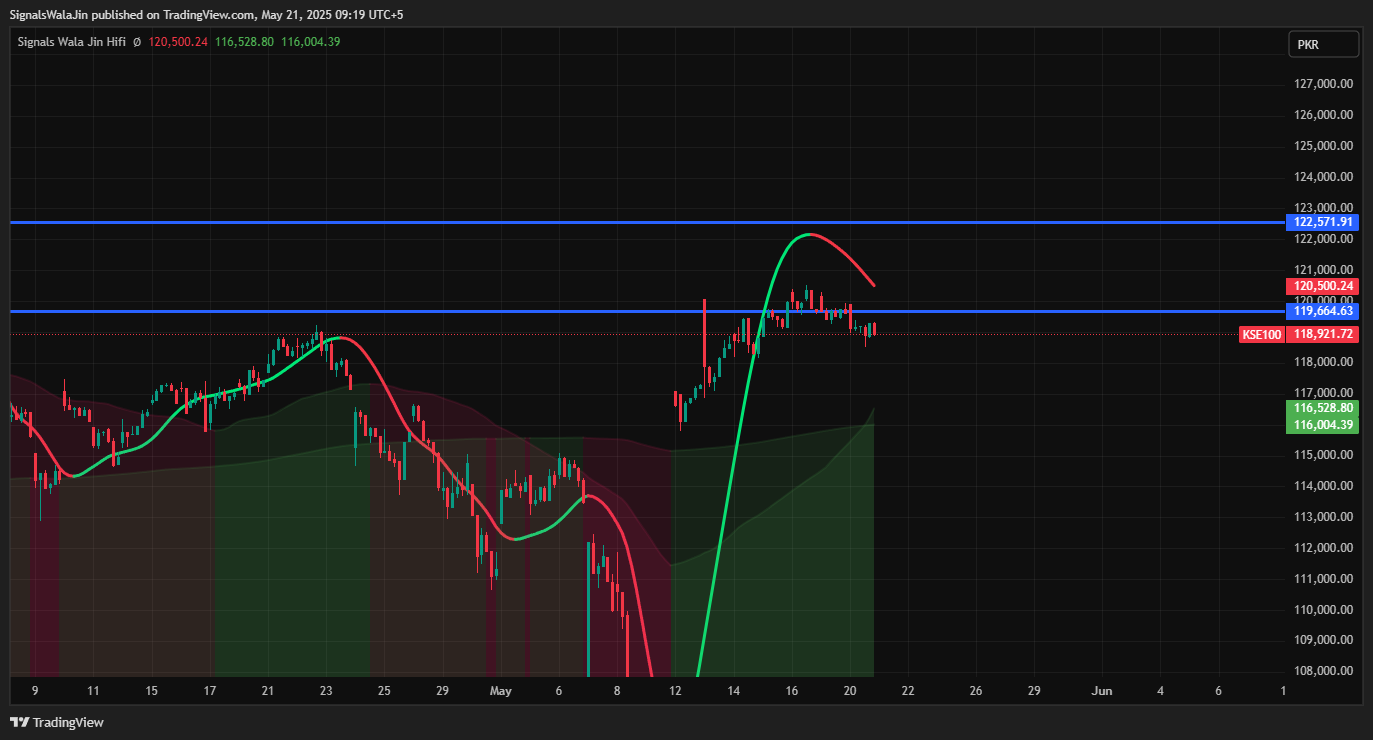Click the KSE100 symbol label
The height and width of the screenshot is (740, 1373).
click(x=1261, y=334)
